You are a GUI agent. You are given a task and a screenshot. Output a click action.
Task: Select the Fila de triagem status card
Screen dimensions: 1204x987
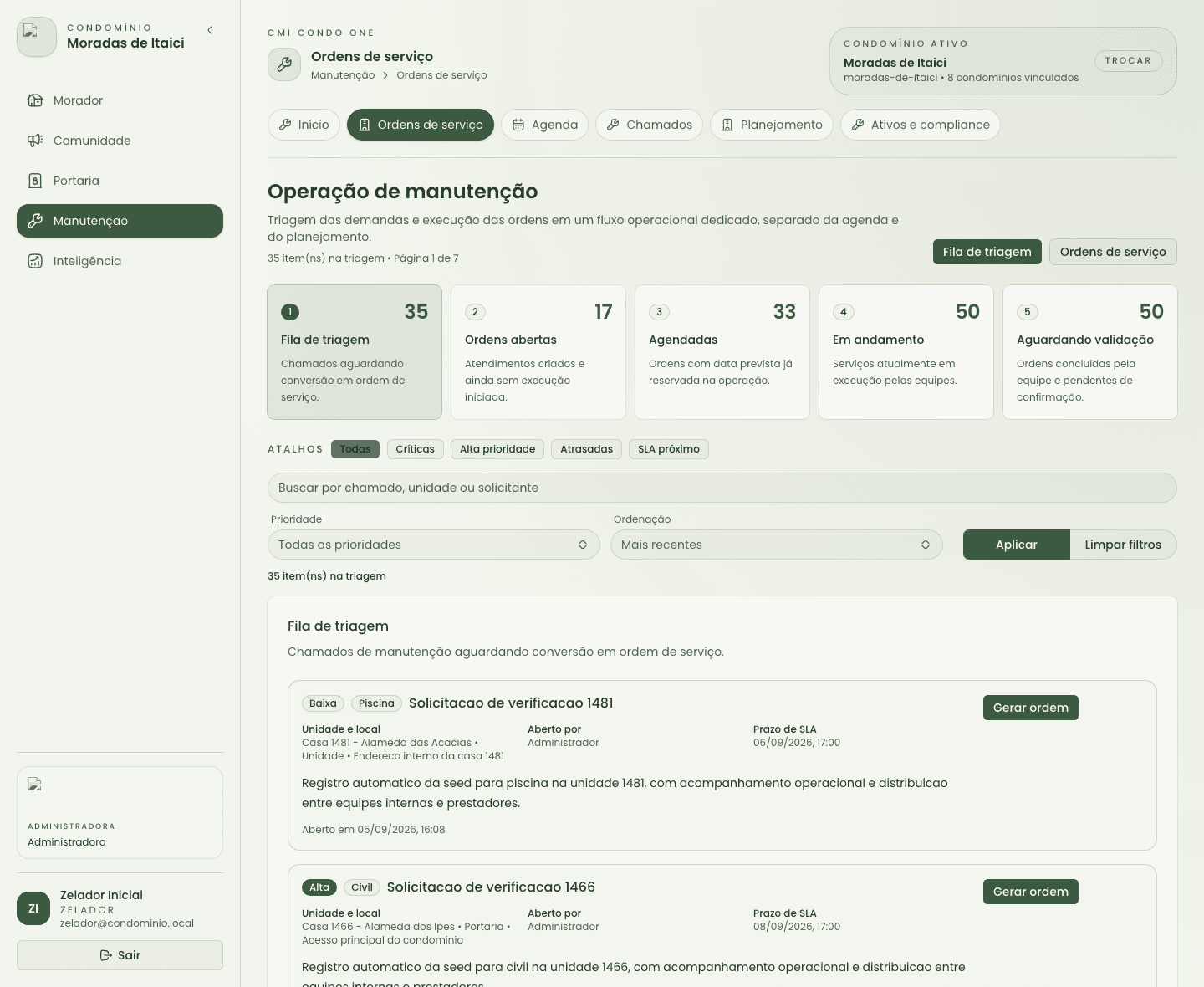click(x=355, y=352)
